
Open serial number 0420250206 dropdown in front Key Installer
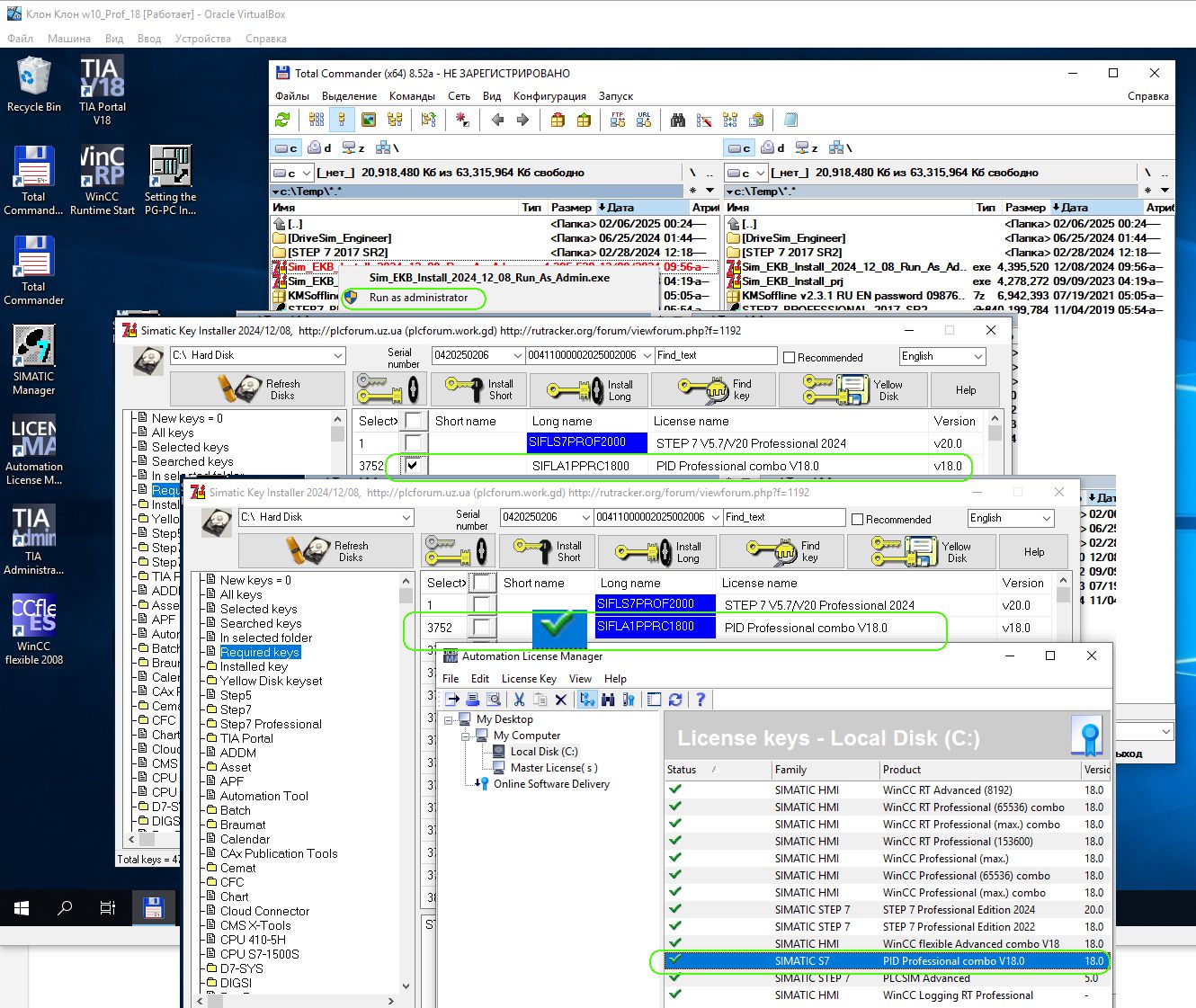click(x=585, y=517)
